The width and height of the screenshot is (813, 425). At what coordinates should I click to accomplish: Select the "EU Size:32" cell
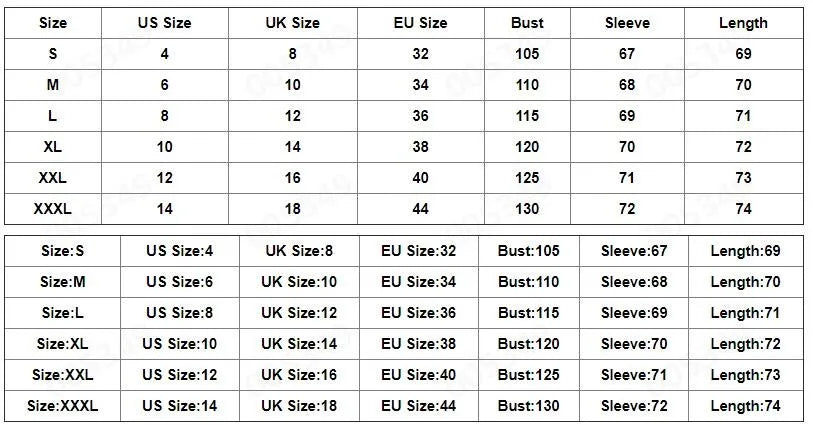click(418, 251)
